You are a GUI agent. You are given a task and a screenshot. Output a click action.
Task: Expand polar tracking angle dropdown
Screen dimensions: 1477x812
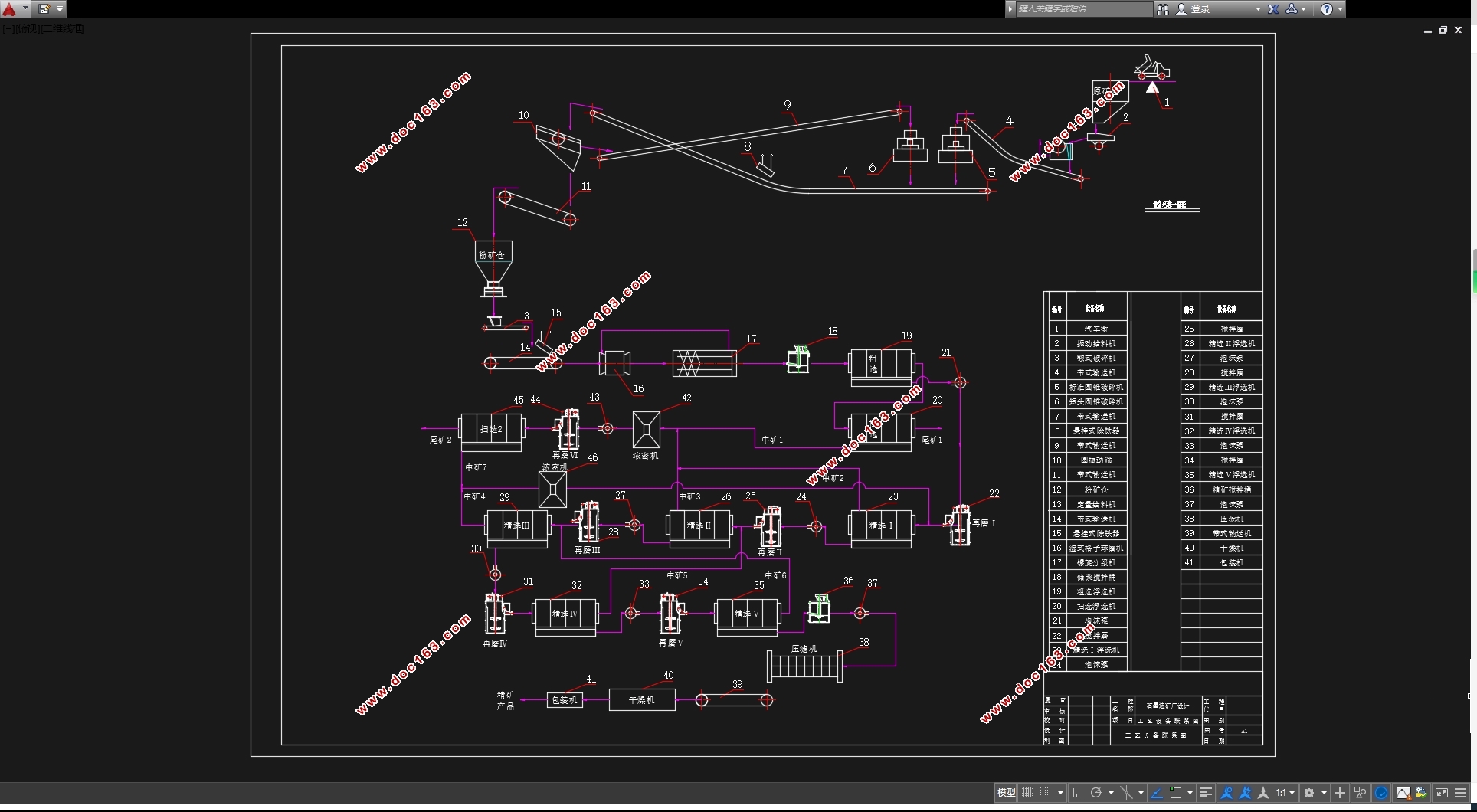[1111, 793]
